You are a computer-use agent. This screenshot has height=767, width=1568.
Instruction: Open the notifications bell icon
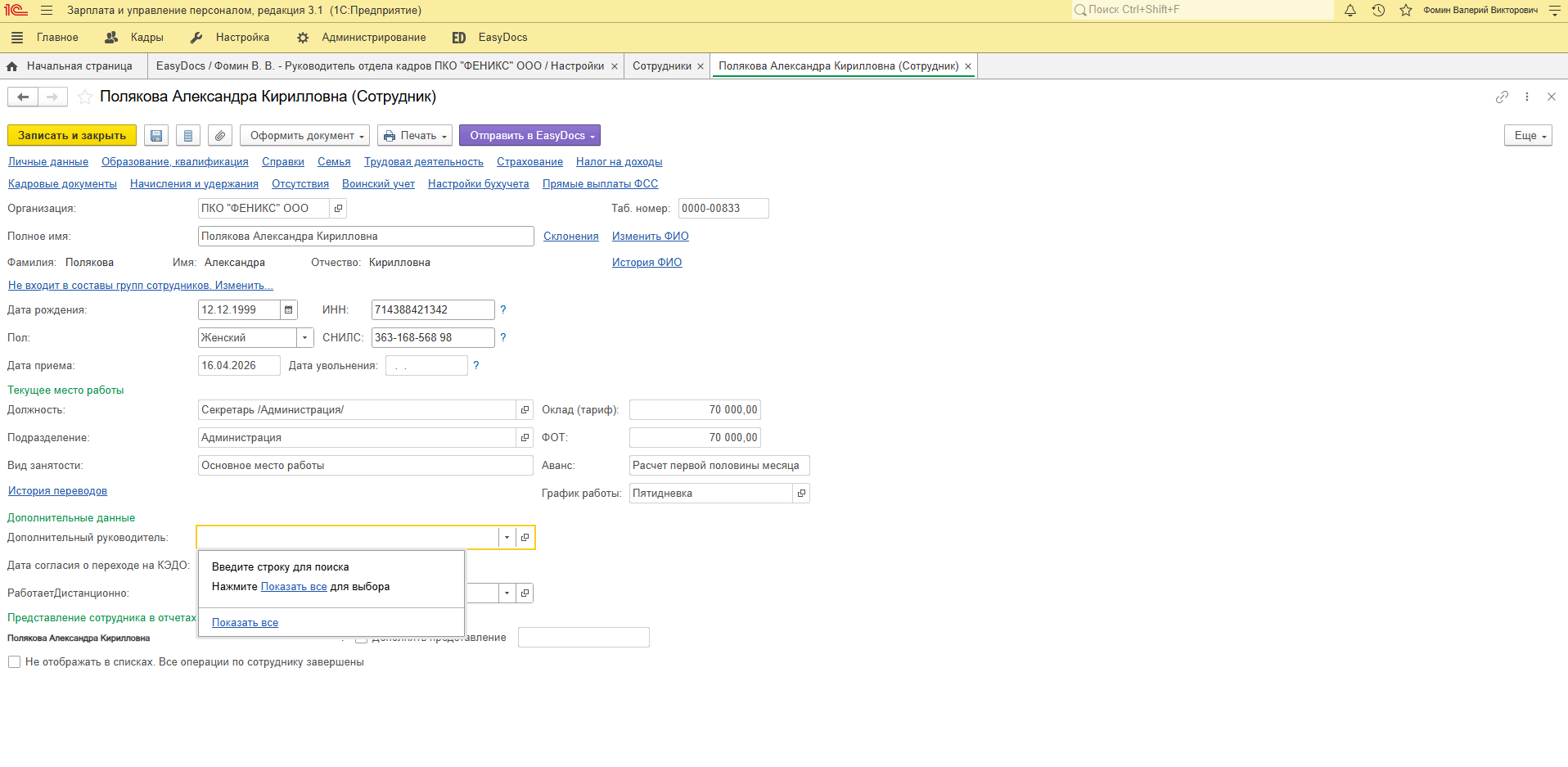1350,11
